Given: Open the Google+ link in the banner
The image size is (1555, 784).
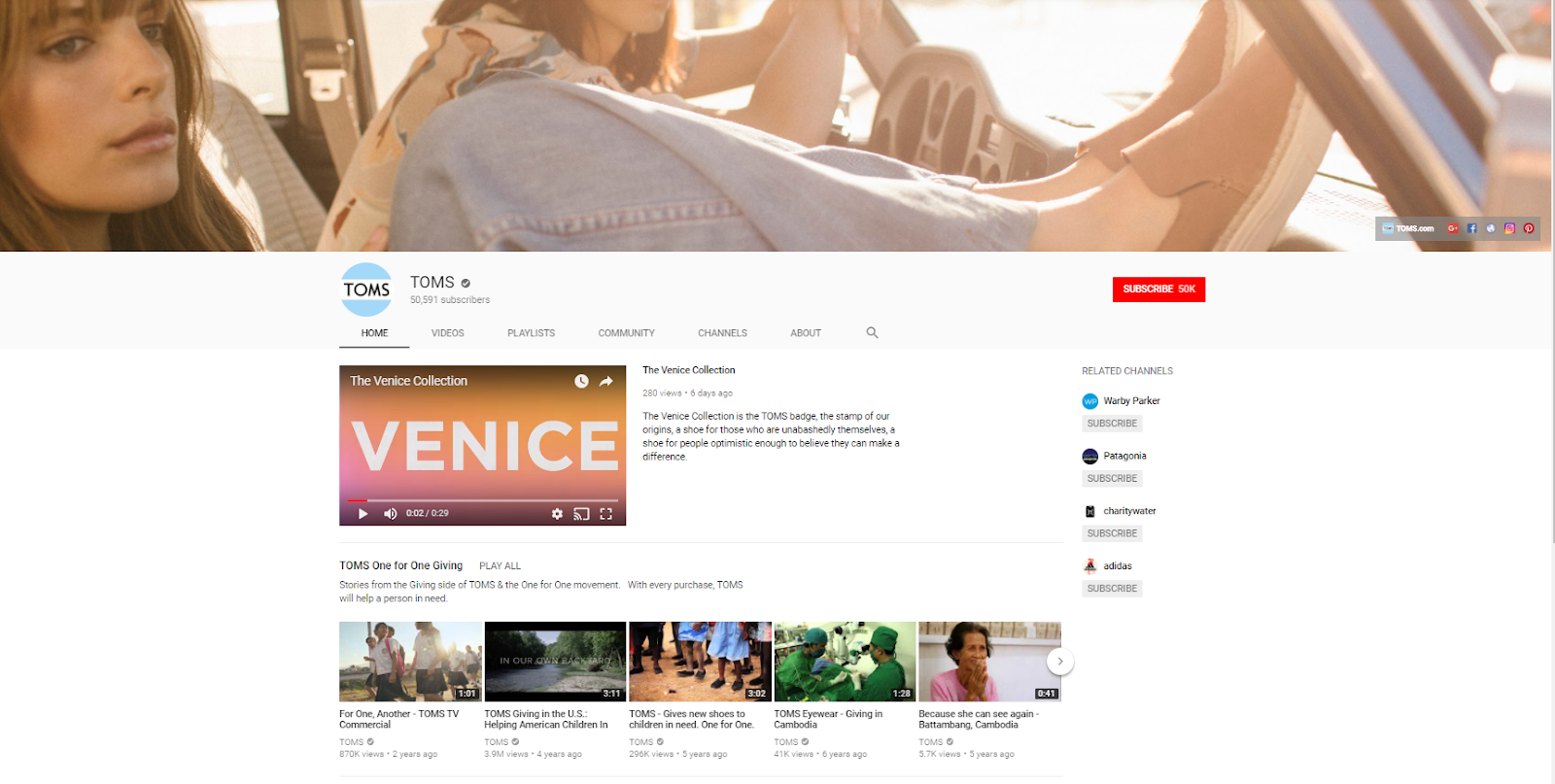Looking at the screenshot, I should pos(1453,228).
